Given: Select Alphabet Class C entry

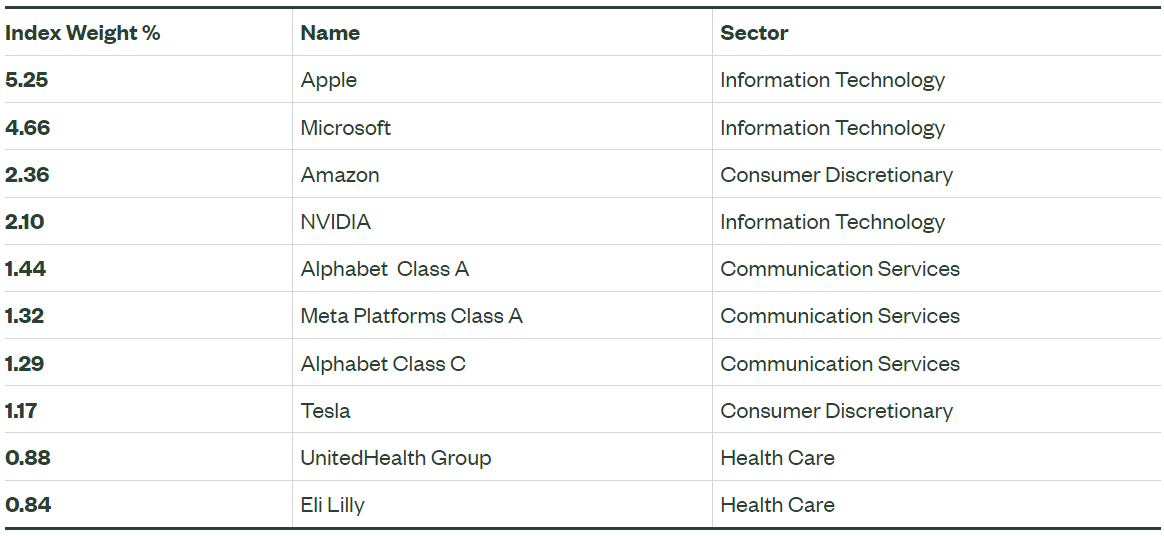Looking at the screenshot, I should [x=383, y=364].
